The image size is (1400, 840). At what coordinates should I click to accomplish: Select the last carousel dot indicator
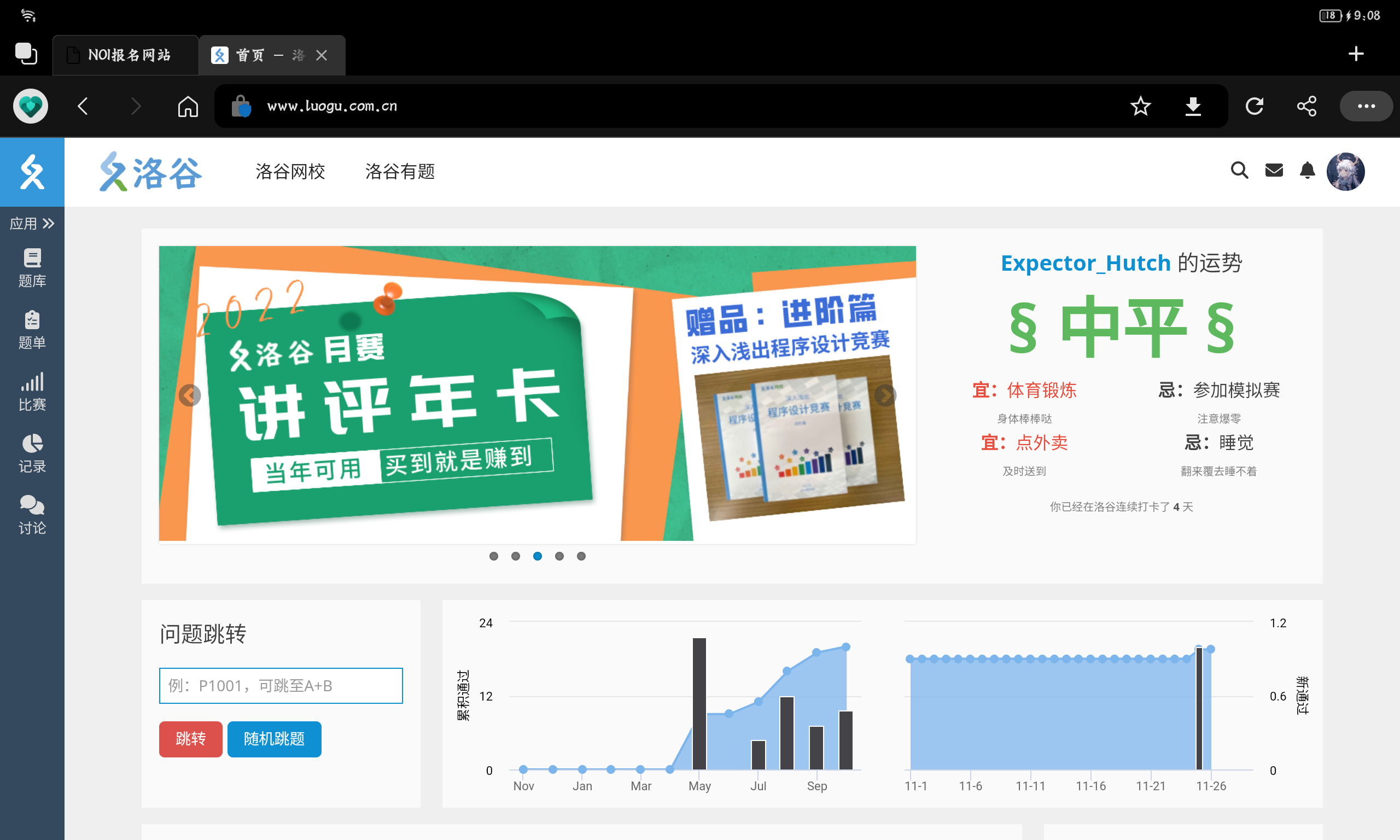pyautogui.click(x=581, y=556)
